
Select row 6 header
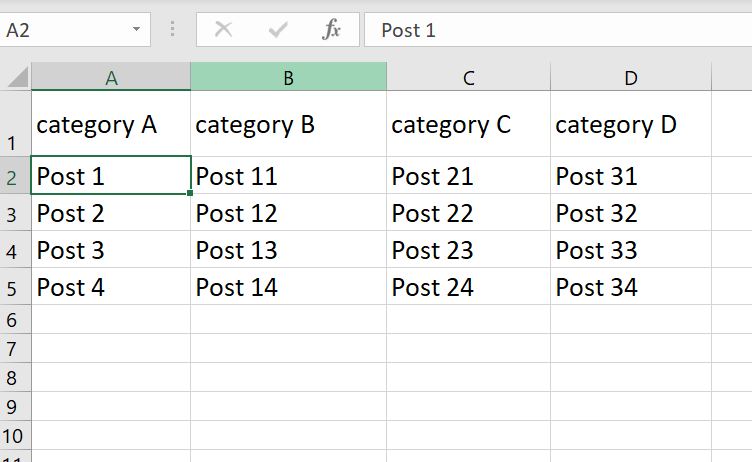coord(14,320)
